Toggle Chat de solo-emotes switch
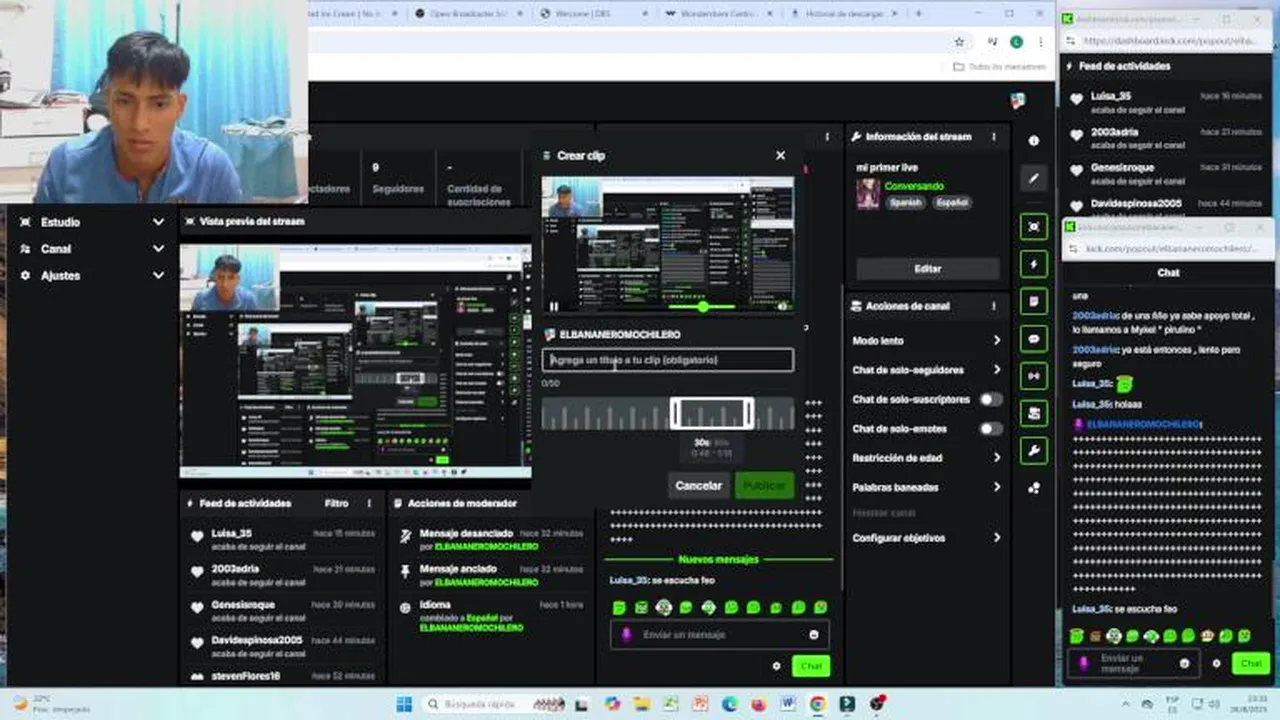The height and width of the screenshot is (720, 1280). [991, 429]
